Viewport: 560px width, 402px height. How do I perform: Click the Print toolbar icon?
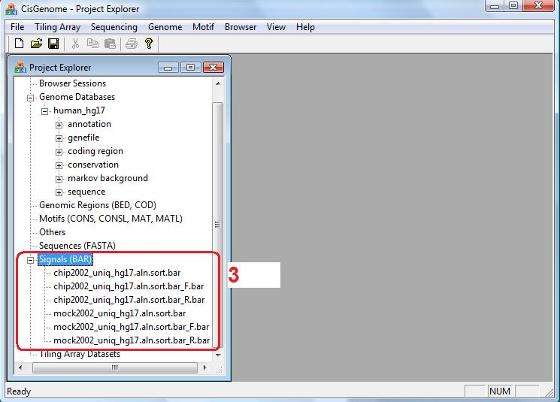(x=131, y=44)
